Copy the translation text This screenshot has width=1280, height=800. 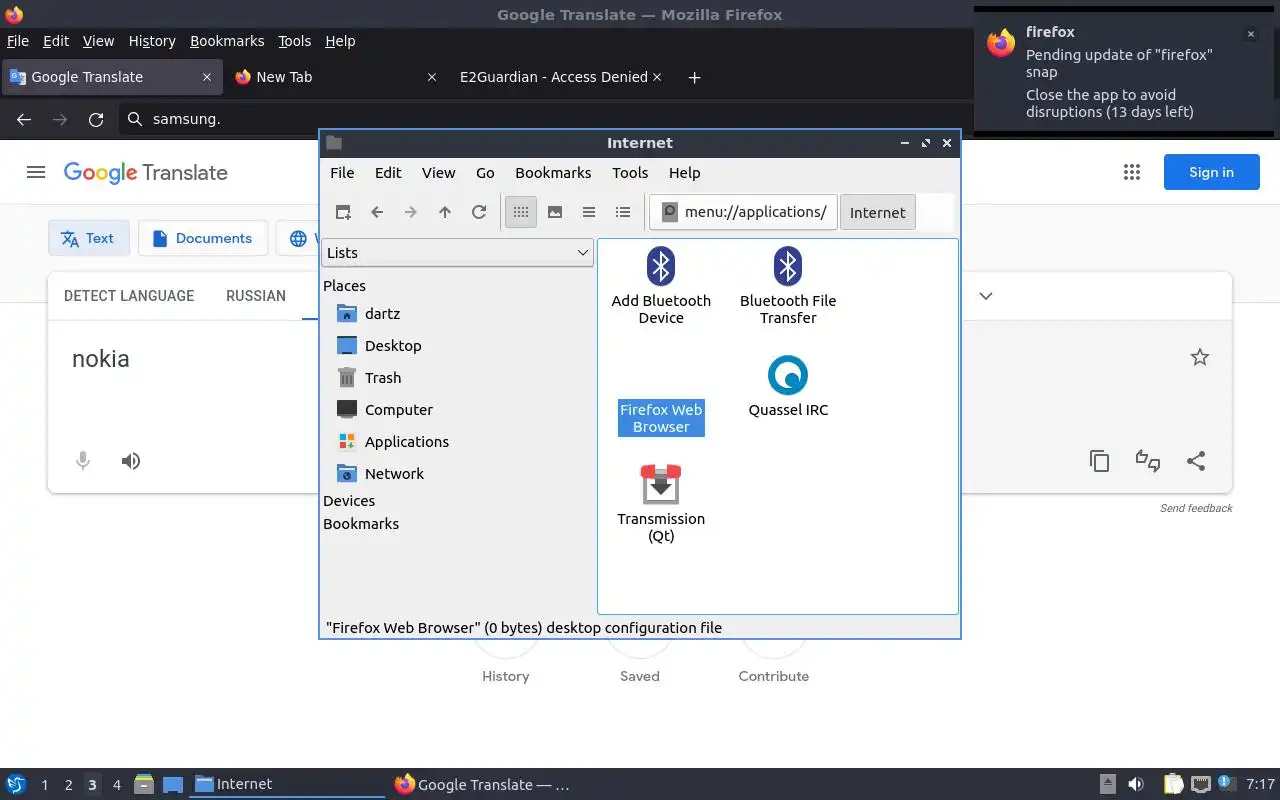click(x=1099, y=461)
